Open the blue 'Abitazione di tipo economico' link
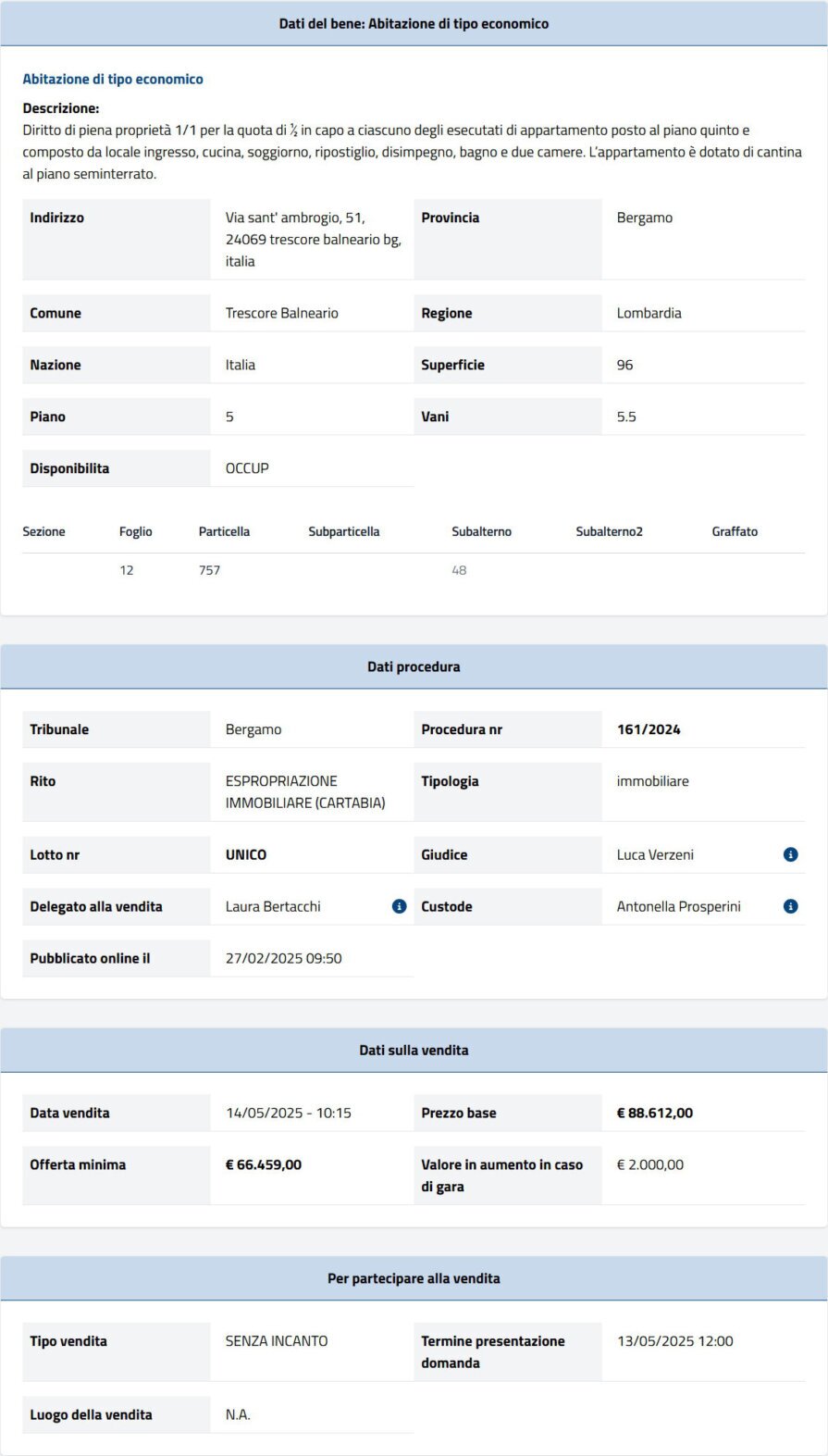The height and width of the screenshot is (1456, 828). click(113, 80)
